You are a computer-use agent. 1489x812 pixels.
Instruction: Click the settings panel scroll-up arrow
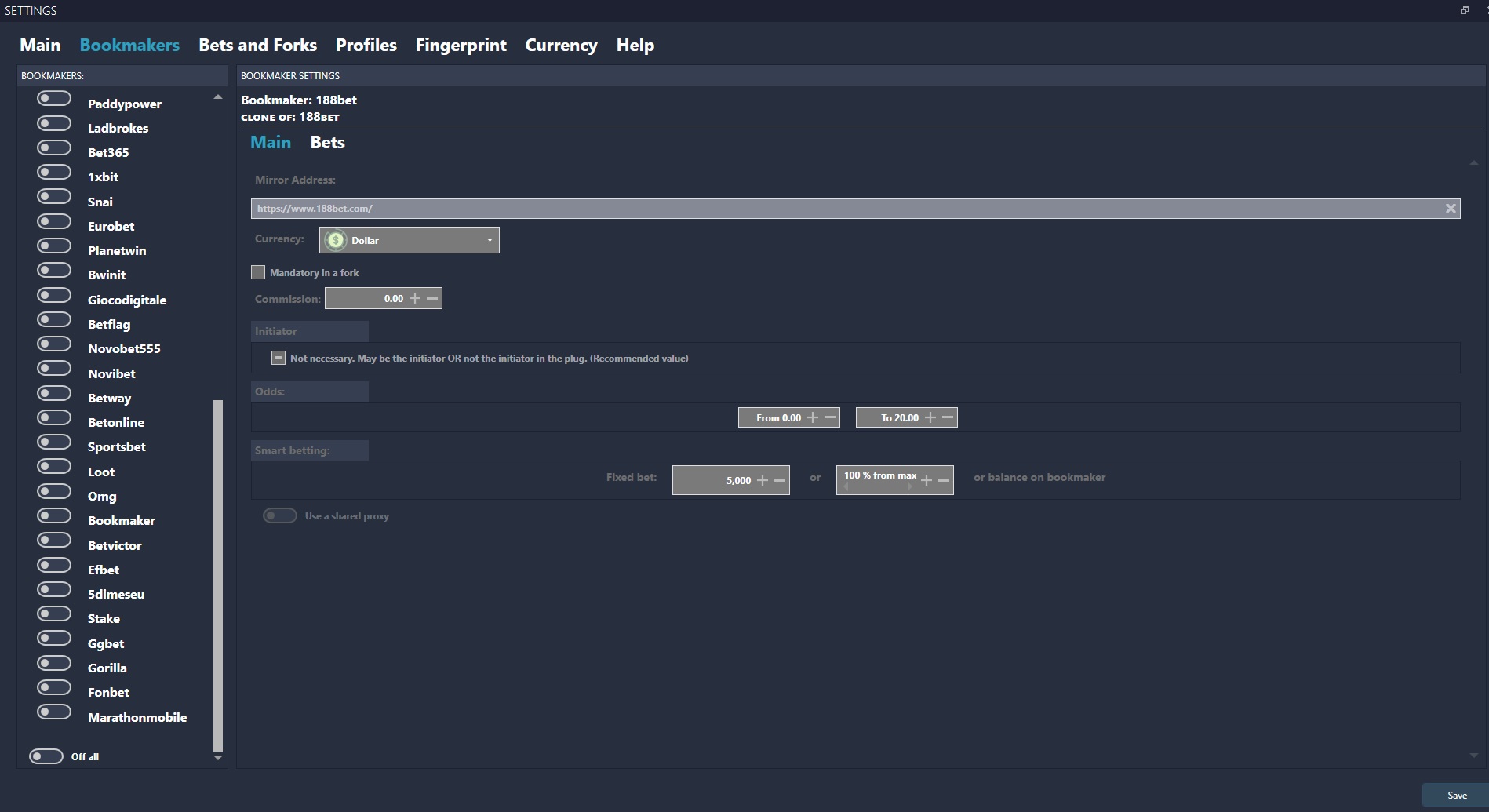1473,162
